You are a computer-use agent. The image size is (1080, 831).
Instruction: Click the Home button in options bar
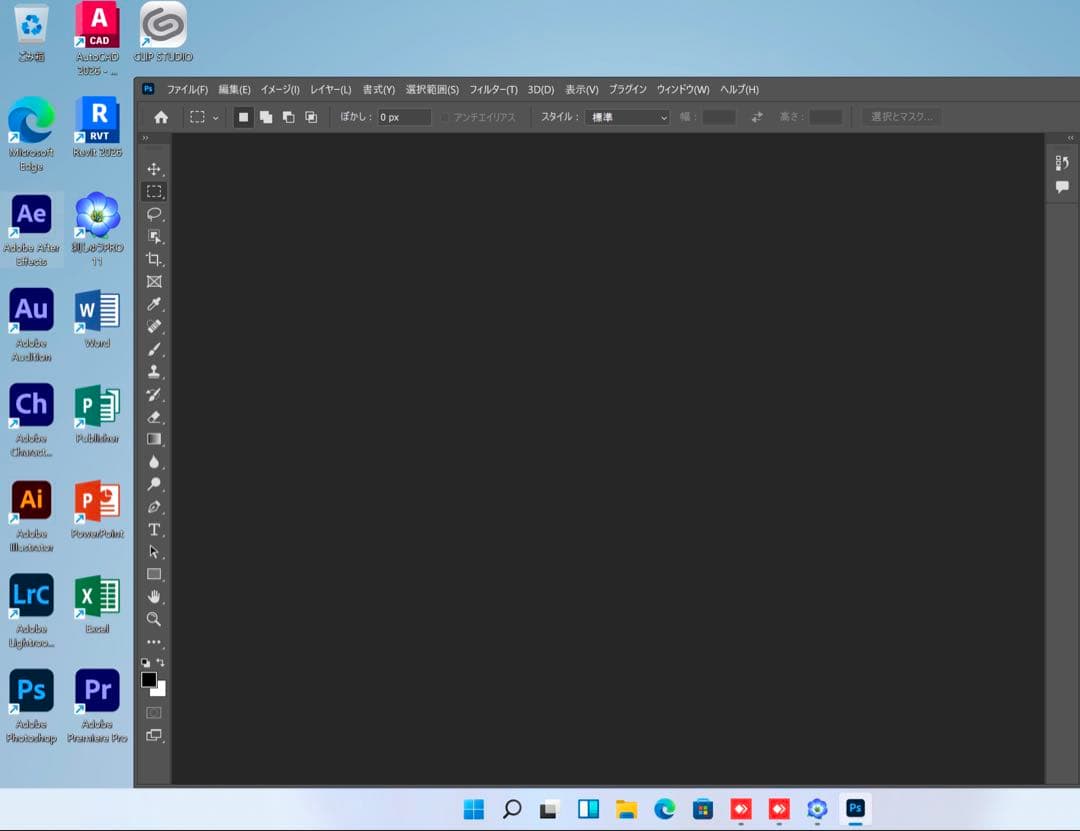pos(161,117)
